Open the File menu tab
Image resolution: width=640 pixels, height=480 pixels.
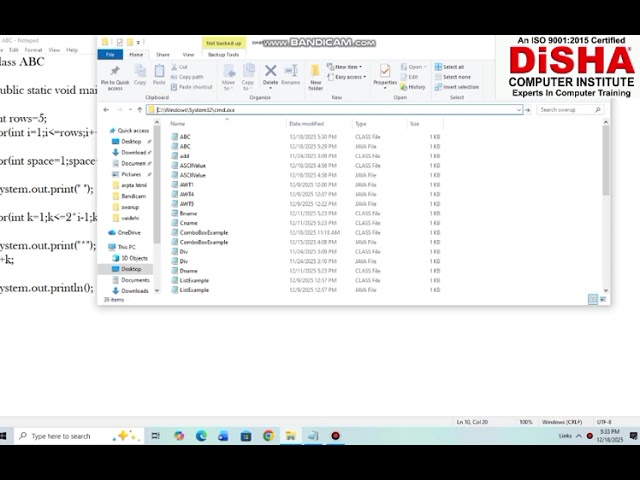point(110,55)
